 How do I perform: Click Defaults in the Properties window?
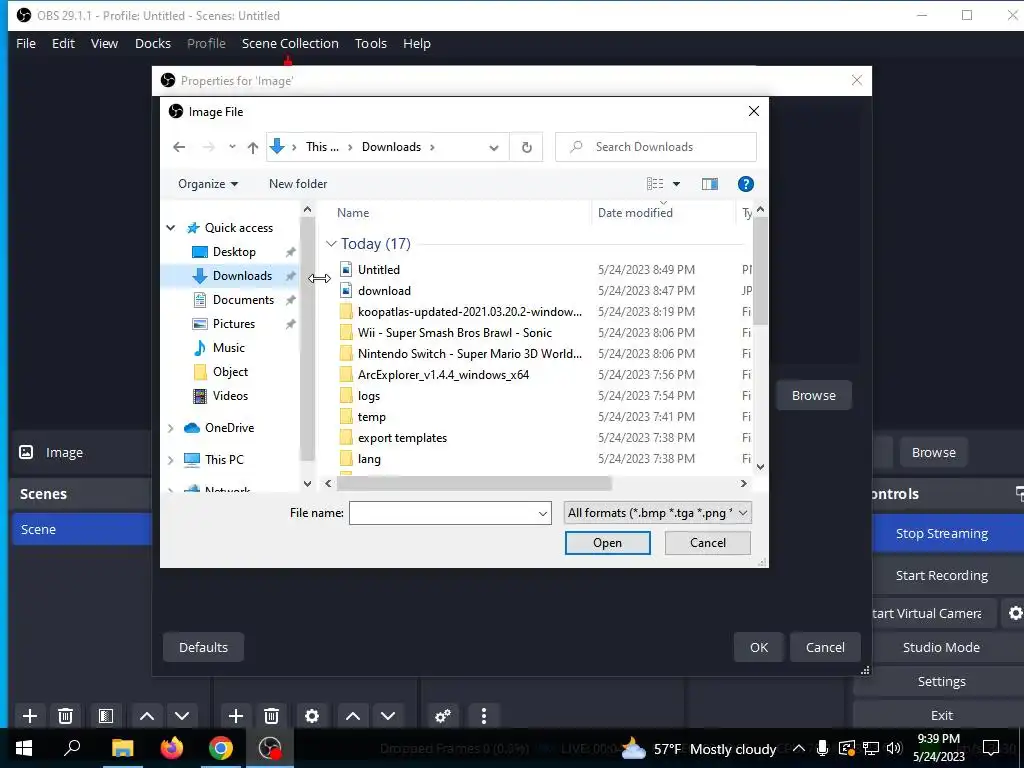[x=203, y=647]
